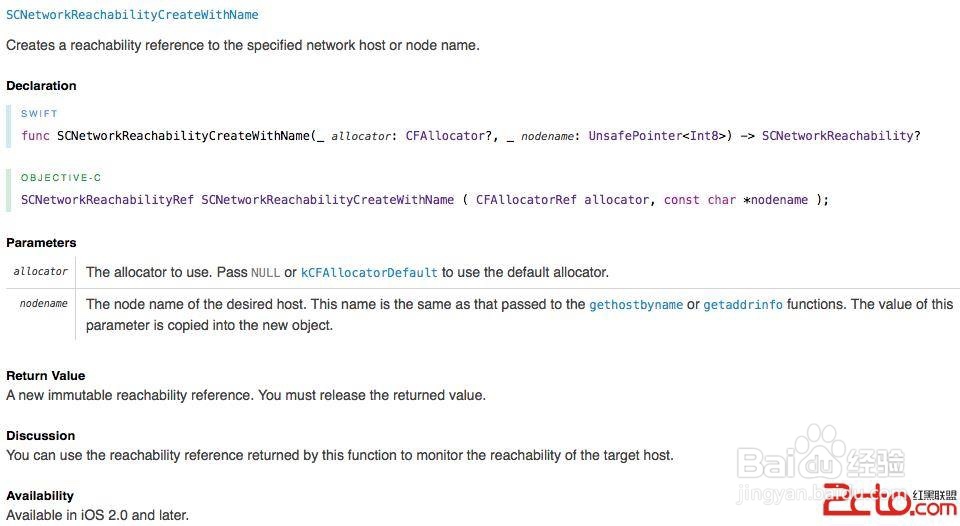This screenshot has width=960, height=526.
Task: Follow the gethostbyname function link
Action: [636, 304]
